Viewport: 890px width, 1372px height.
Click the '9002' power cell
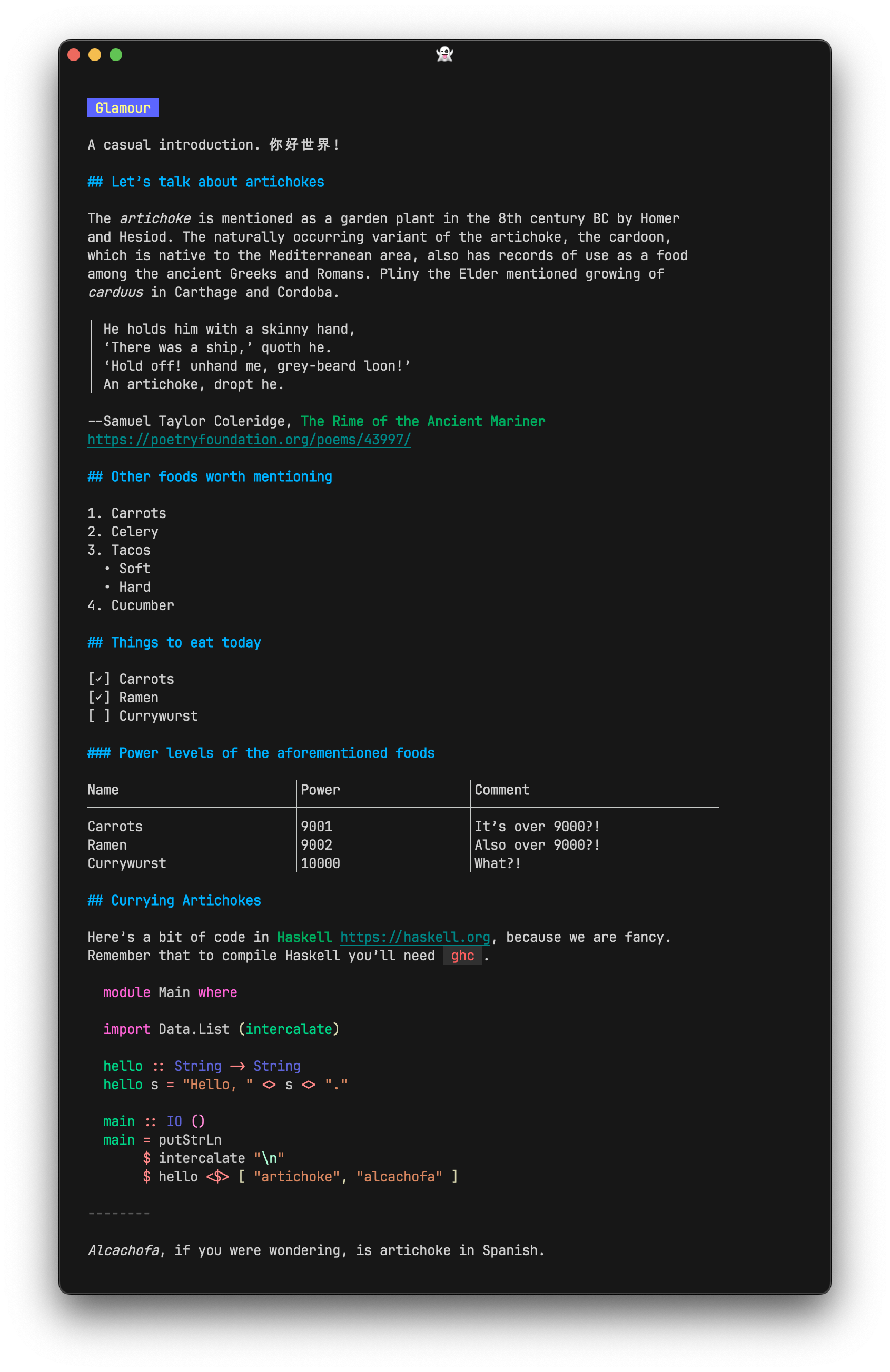317,845
